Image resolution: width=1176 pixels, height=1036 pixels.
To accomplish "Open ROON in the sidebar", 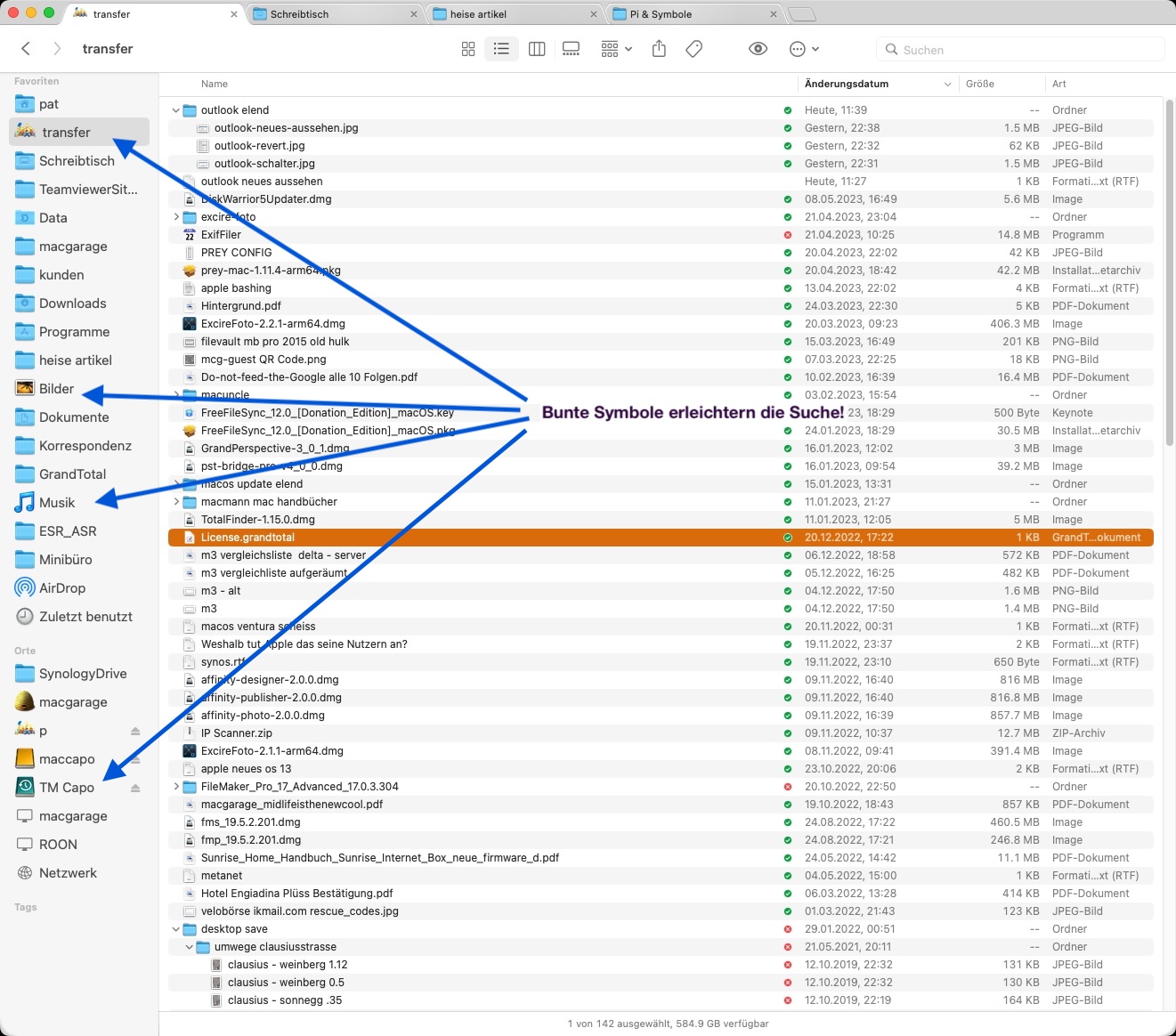I will [x=79, y=845].
